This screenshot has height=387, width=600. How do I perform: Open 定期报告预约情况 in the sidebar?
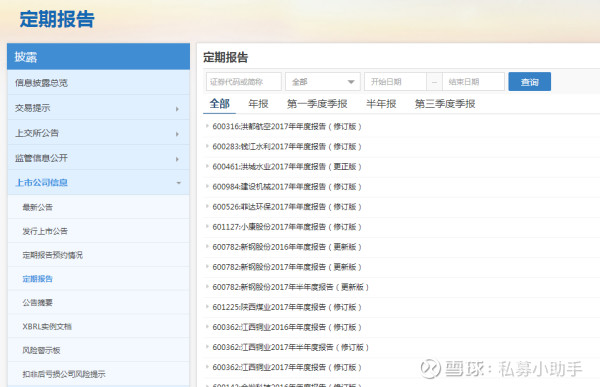point(99,255)
